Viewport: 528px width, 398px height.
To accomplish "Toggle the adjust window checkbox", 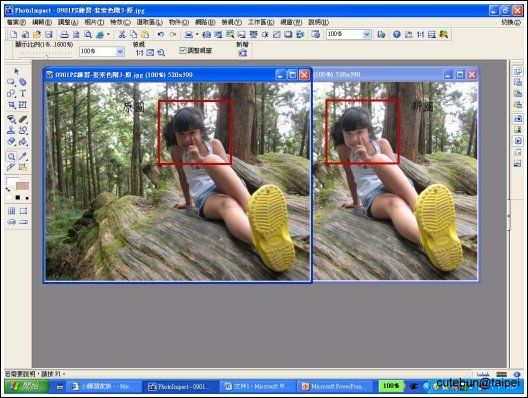I will pyautogui.click(x=183, y=51).
